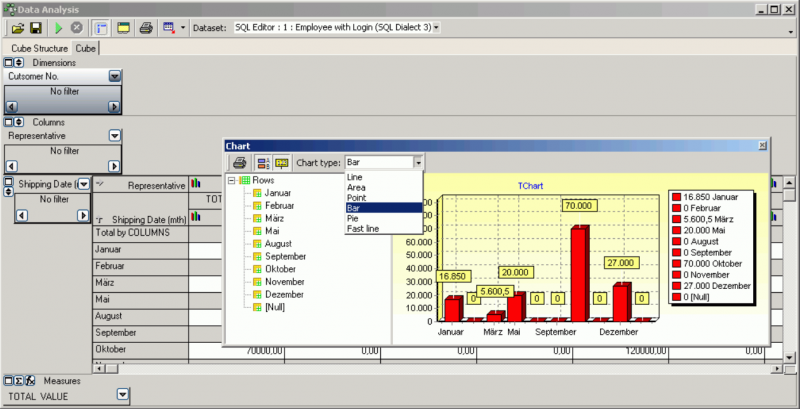Click the up-down arrows beside Columns
The height and width of the screenshot is (409, 800).
click(18, 122)
